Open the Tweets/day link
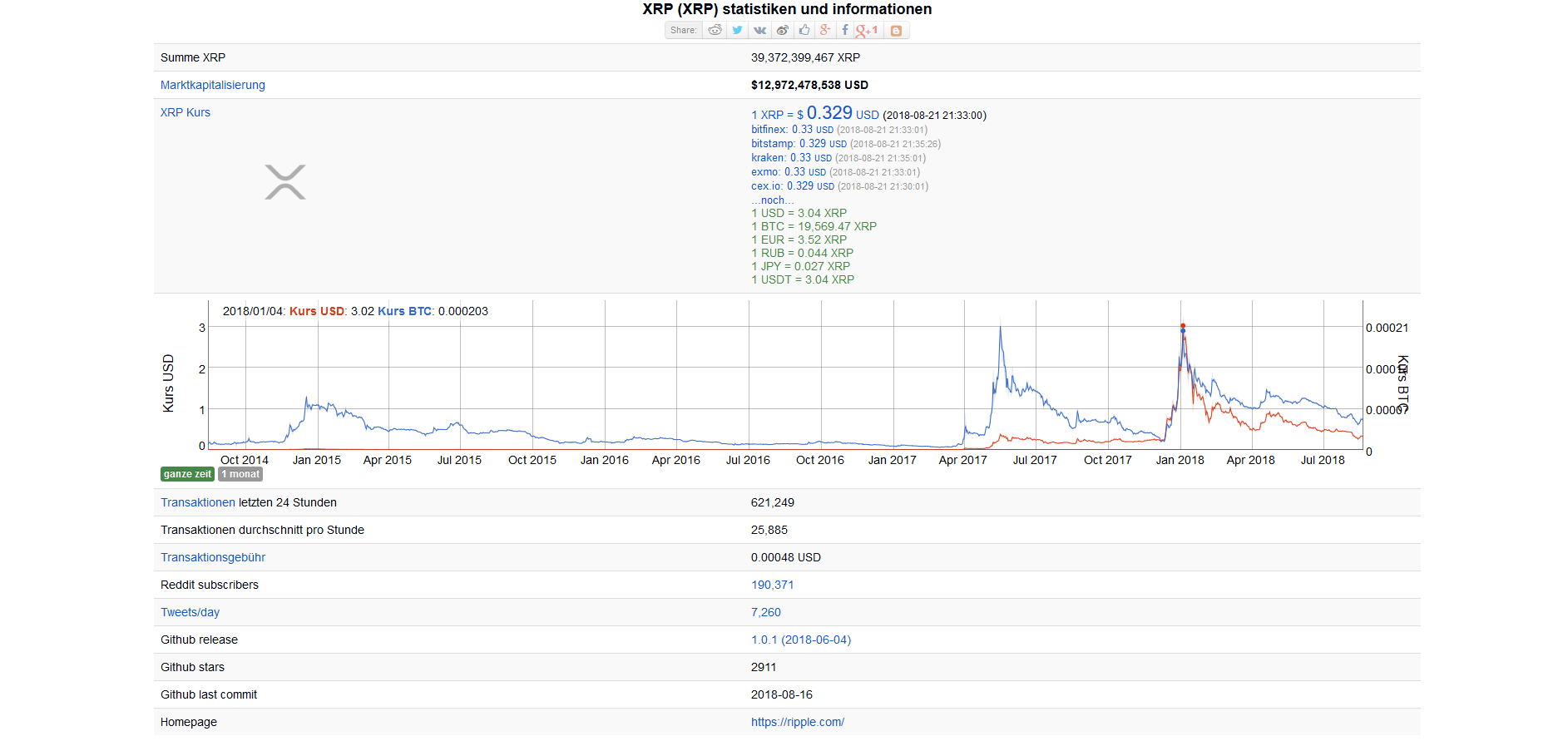The width and height of the screenshot is (1568, 741). tap(190, 612)
